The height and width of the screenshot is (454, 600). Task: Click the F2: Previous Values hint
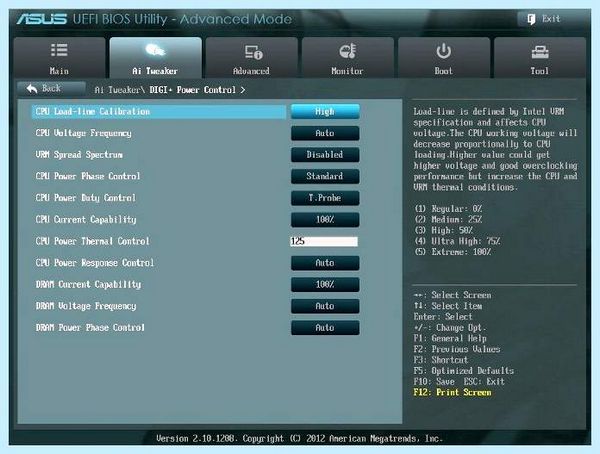[457, 349]
